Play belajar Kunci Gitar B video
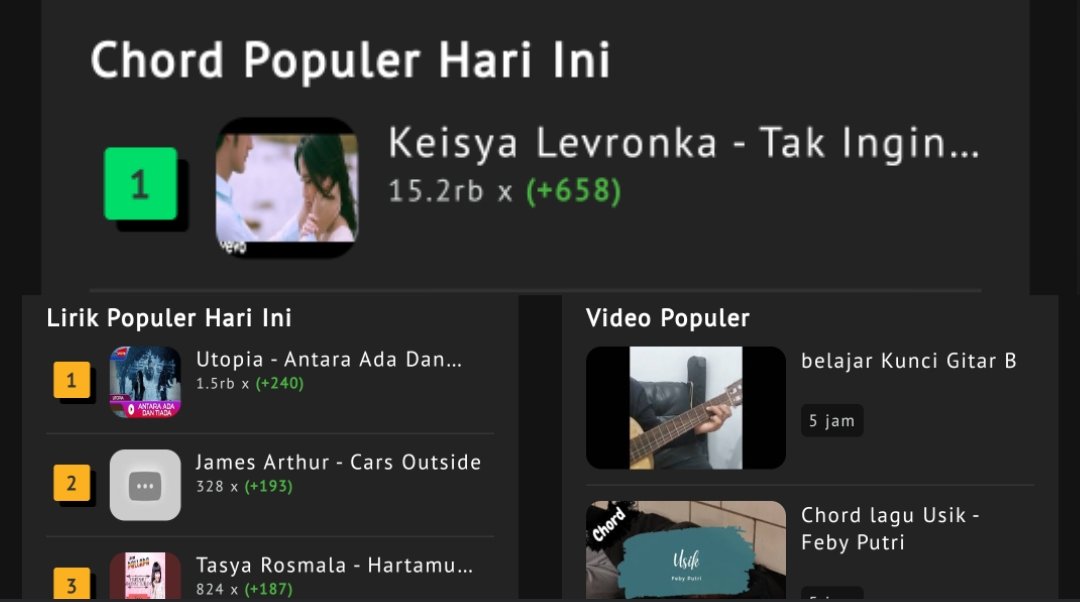 685,408
